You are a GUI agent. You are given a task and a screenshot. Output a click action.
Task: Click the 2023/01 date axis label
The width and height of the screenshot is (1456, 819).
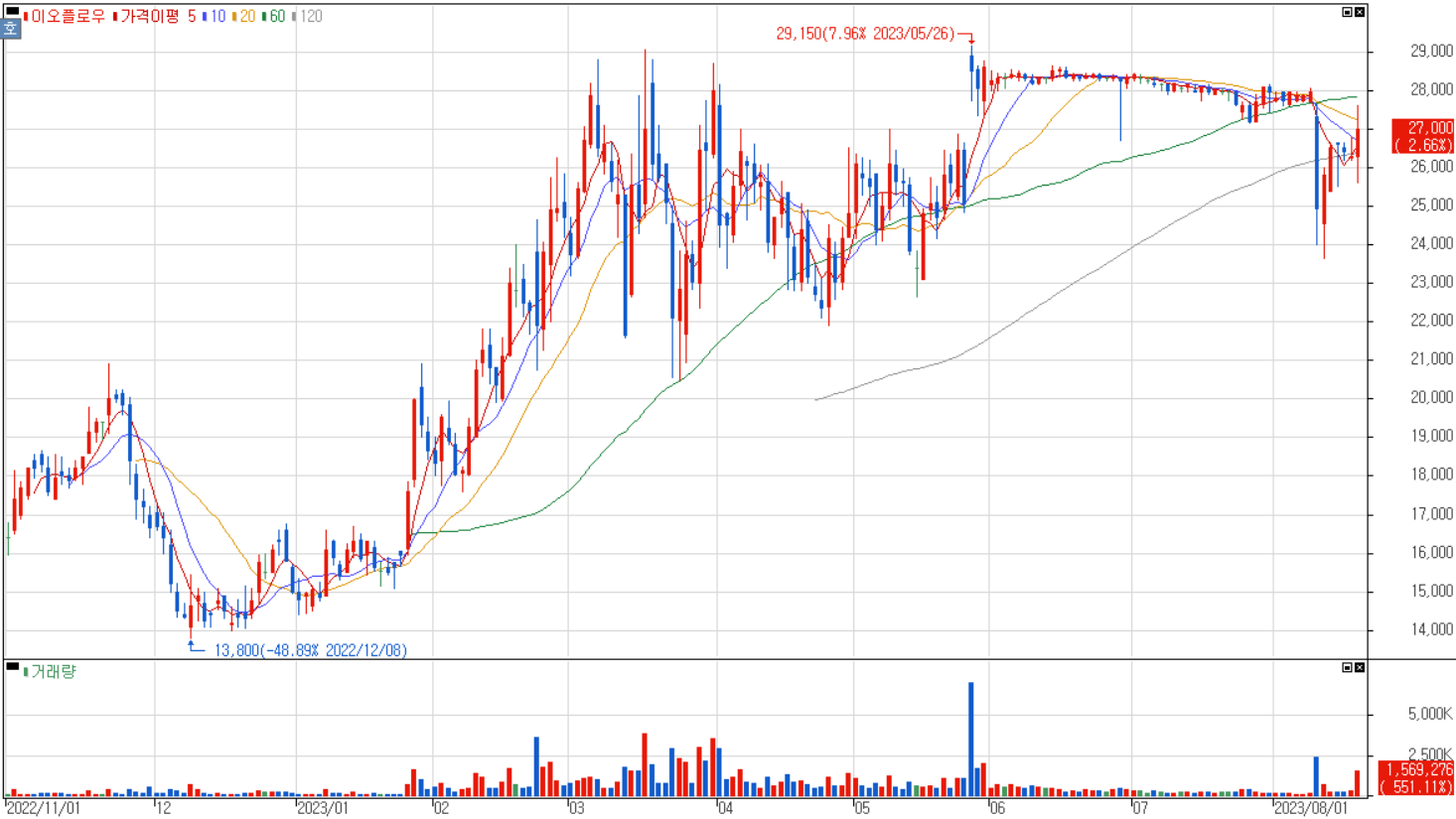tap(323, 808)
